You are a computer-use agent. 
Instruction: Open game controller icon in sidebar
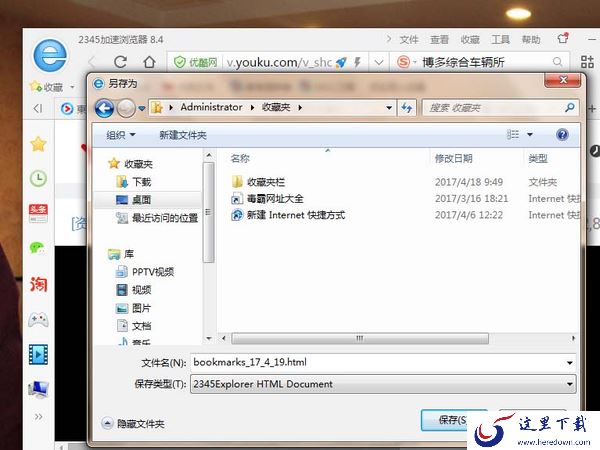coord(38,319)
